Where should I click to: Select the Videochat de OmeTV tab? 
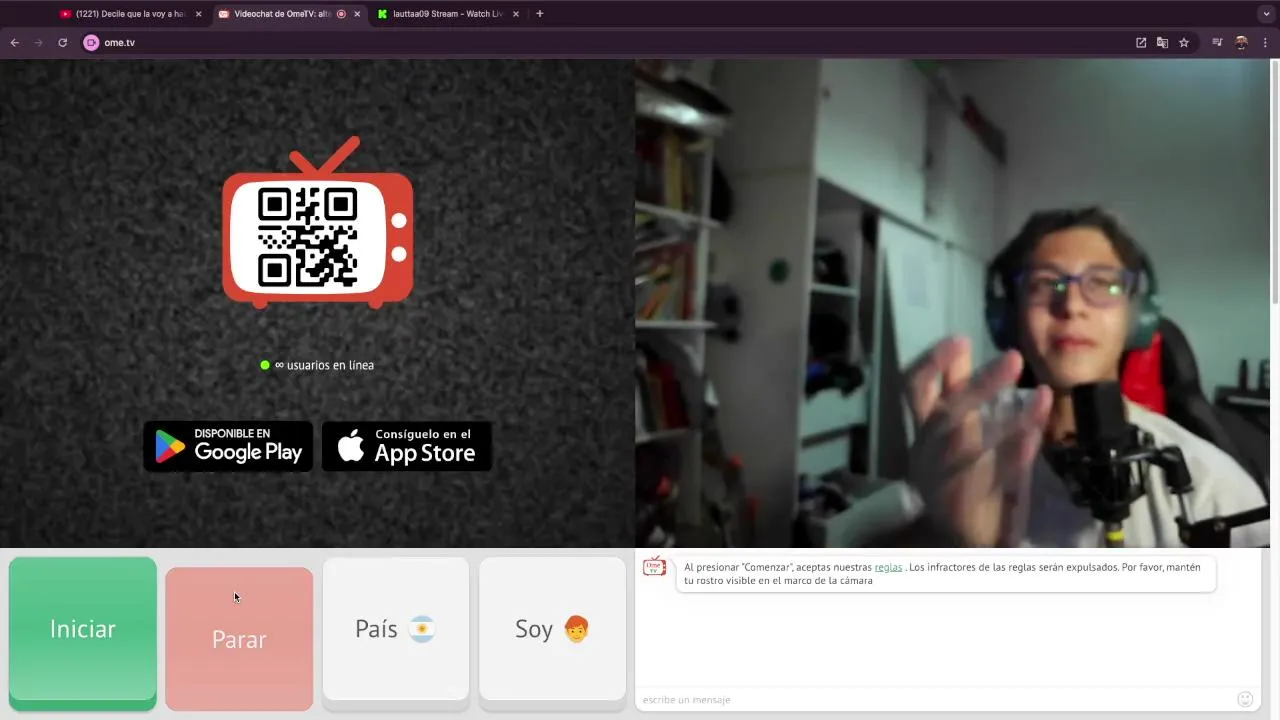[x=282, y=14]
